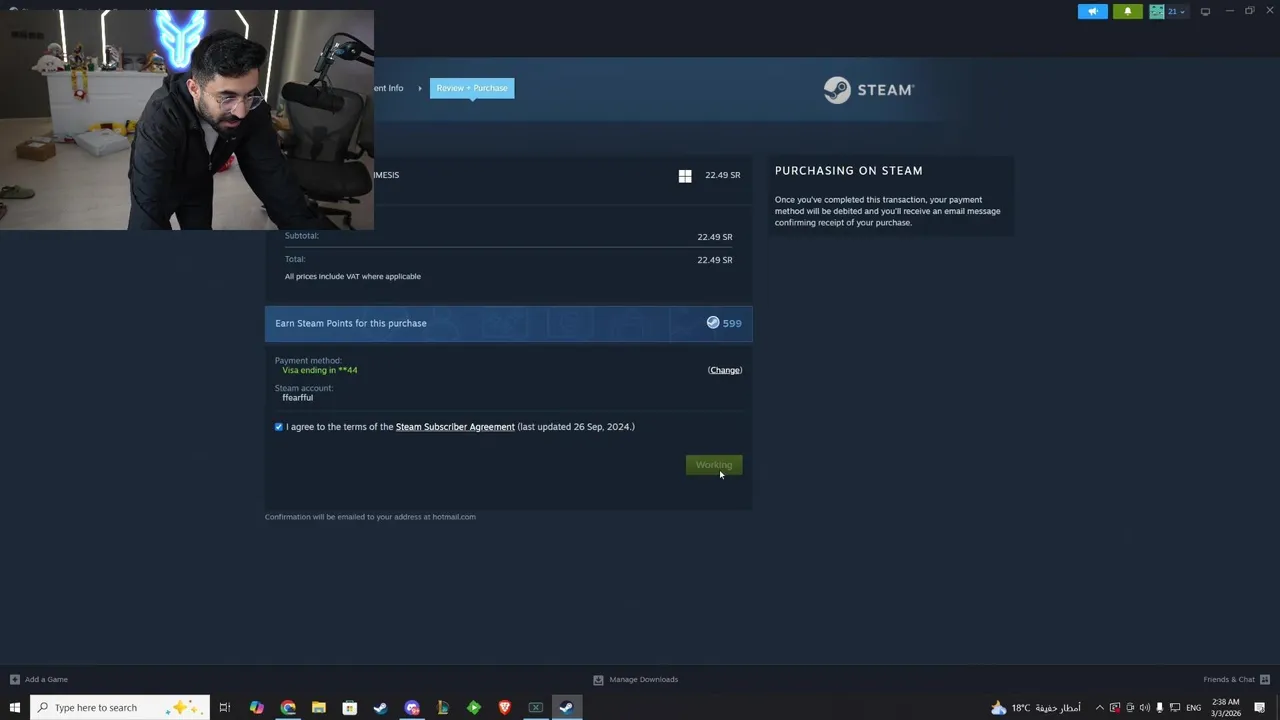Click the tray screen recording icon
The height and width of the screenshot is (720, 1280).
pyautogui.click(x=1115, y=708)
